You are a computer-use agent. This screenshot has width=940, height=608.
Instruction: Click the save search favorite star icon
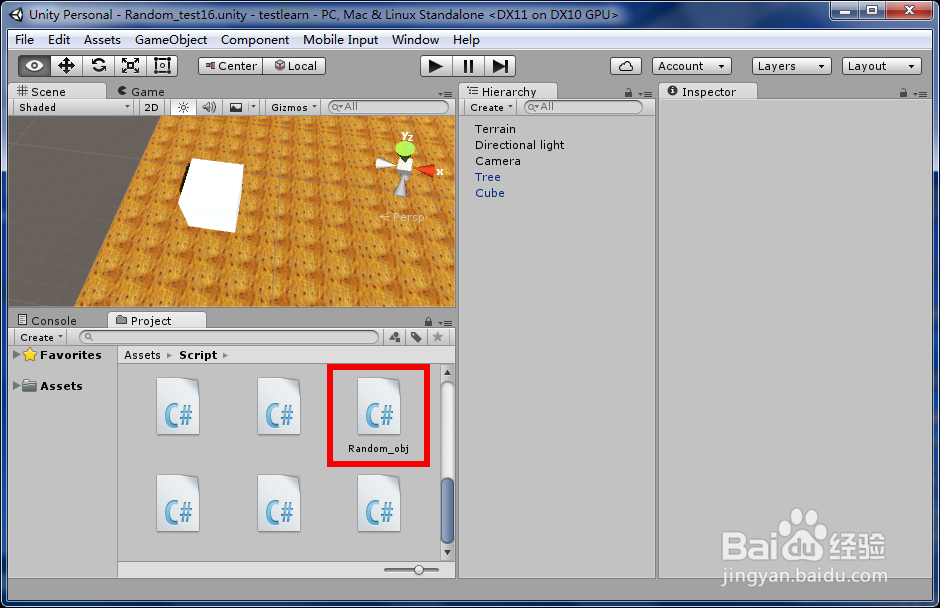click(438, 338)
